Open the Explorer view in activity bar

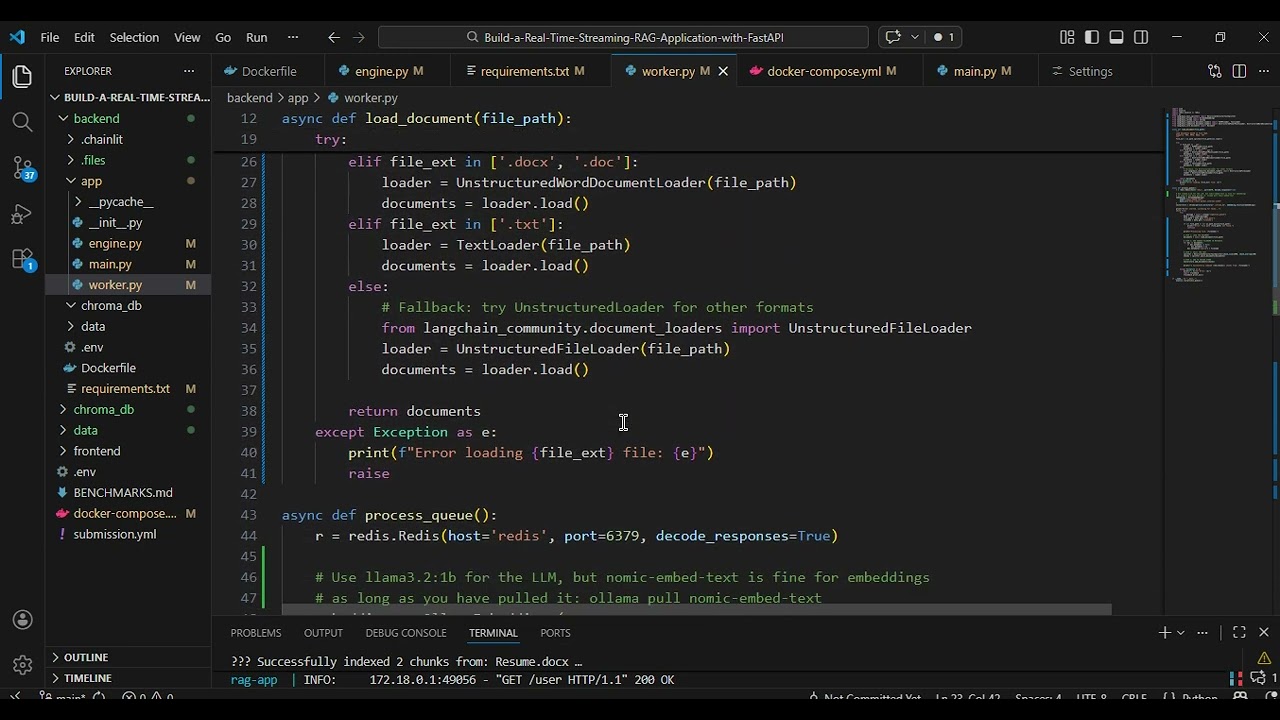click(x=22, y=77)
